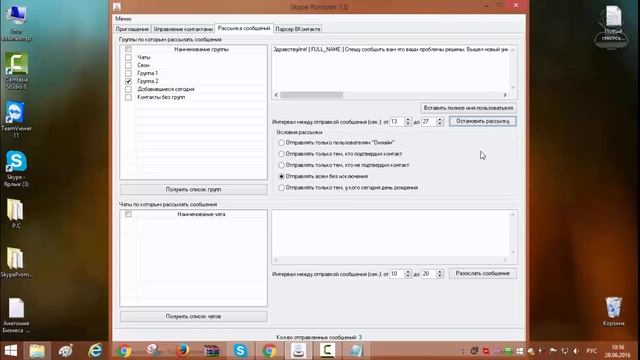Launch Internet Explorer from the taskbar
Screen dimensions: 640x360
pos(95,351)
